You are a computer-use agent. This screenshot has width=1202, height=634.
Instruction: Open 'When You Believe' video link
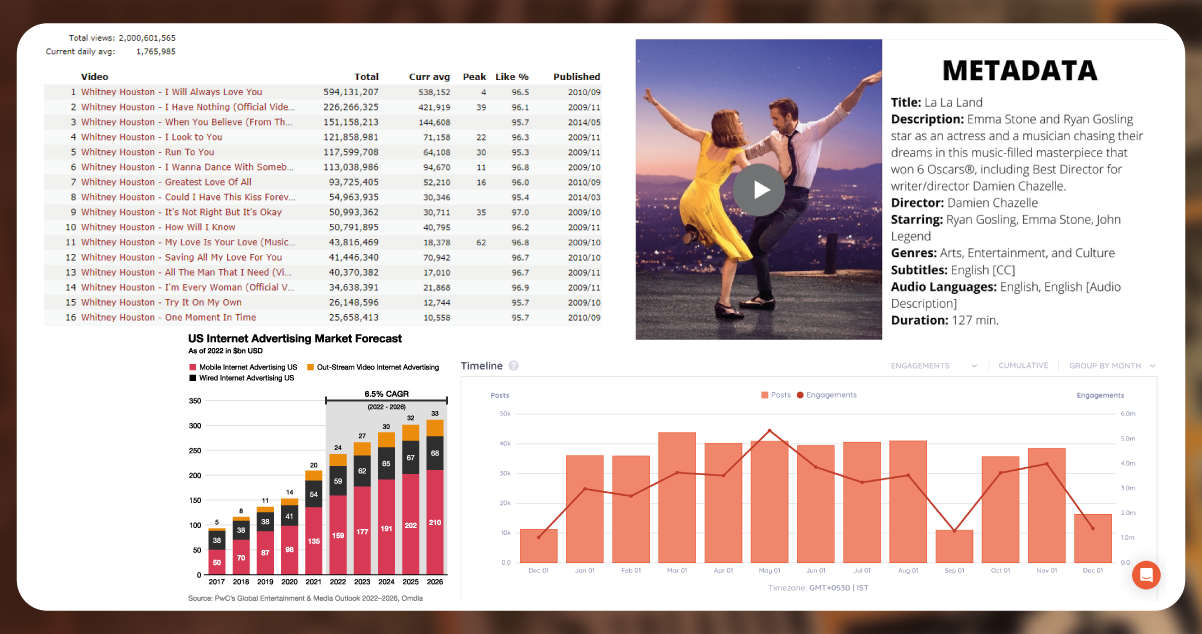click(x=187, y=122)
